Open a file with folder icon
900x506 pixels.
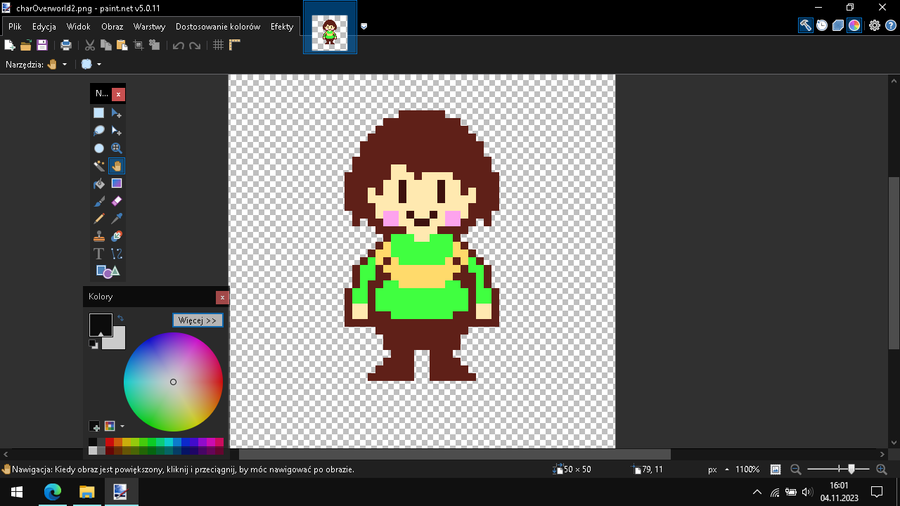point(25,45)
